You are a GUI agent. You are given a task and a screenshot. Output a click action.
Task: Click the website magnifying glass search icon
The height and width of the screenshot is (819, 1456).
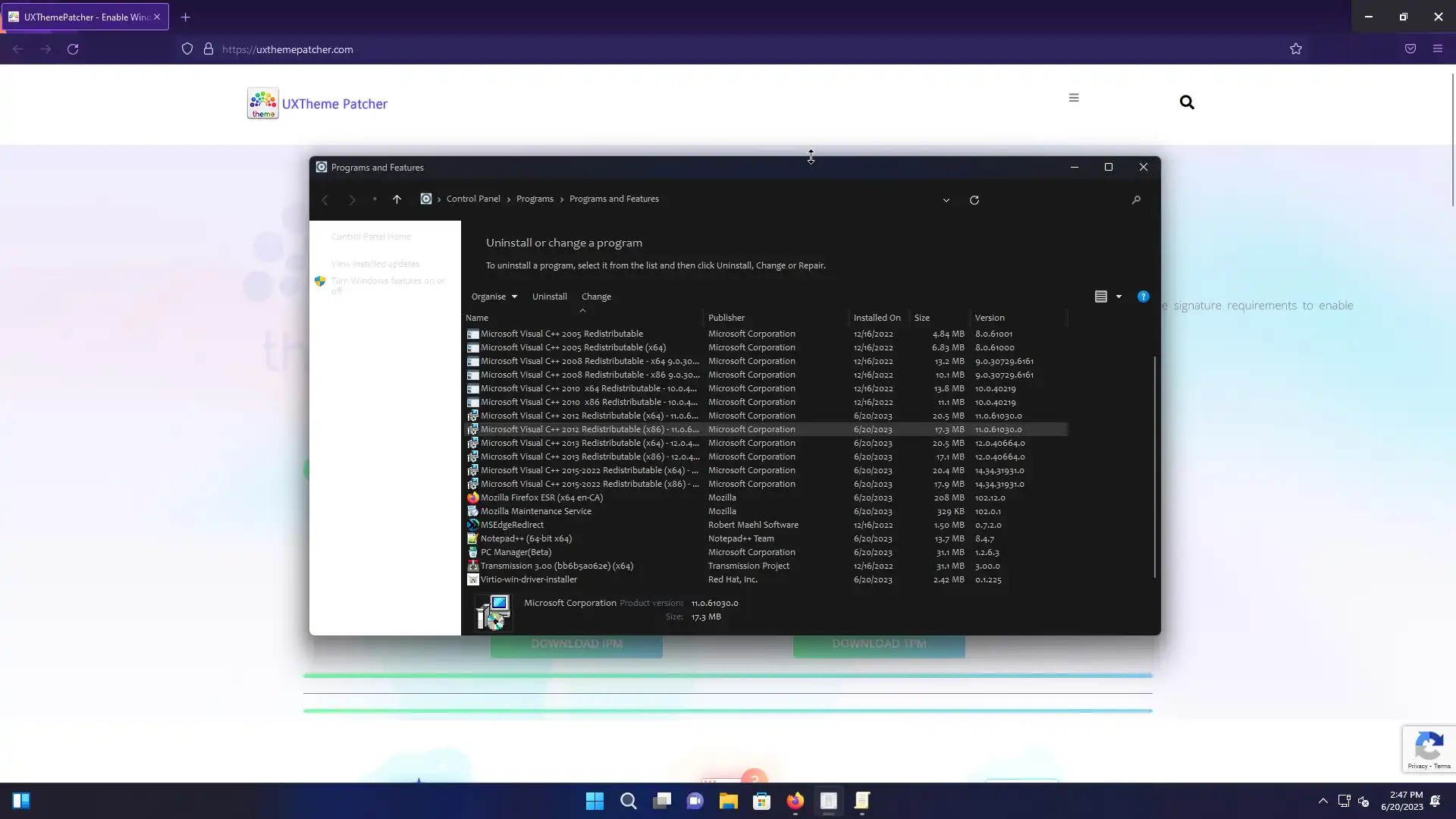1187,102
